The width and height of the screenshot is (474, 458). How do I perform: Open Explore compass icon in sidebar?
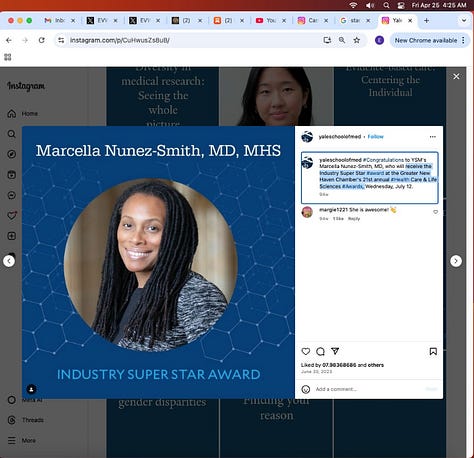click(12, 154)
